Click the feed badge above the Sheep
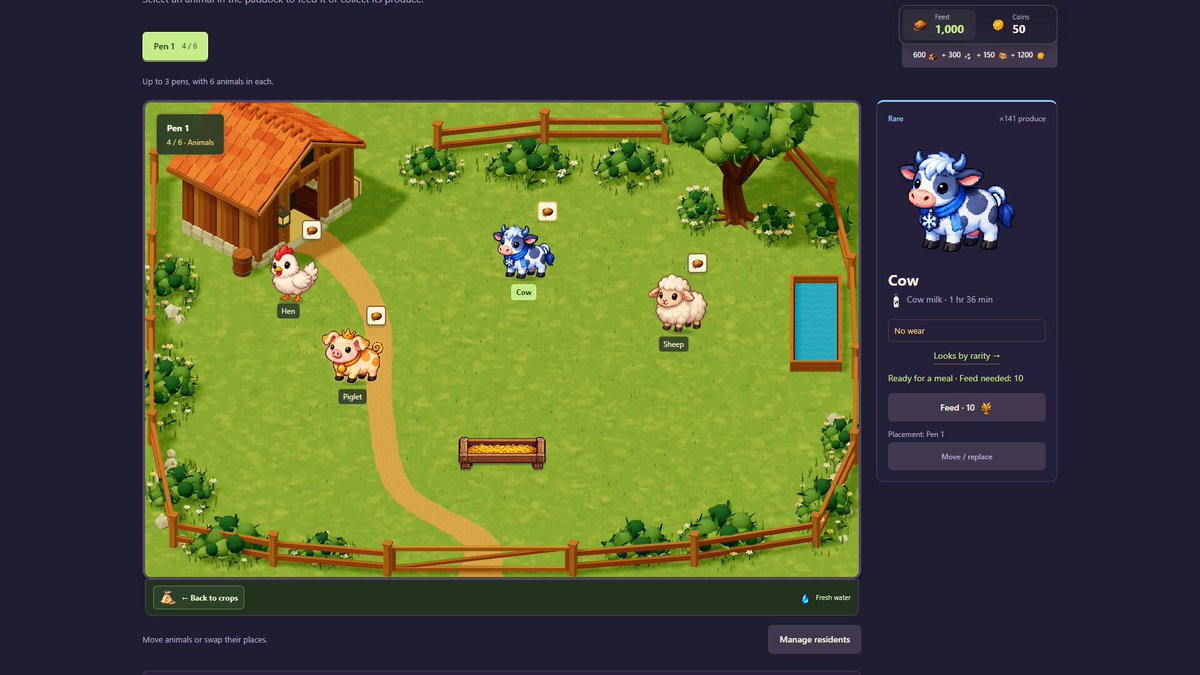This screenshot has width=1200, height=675. click(697, 263)
